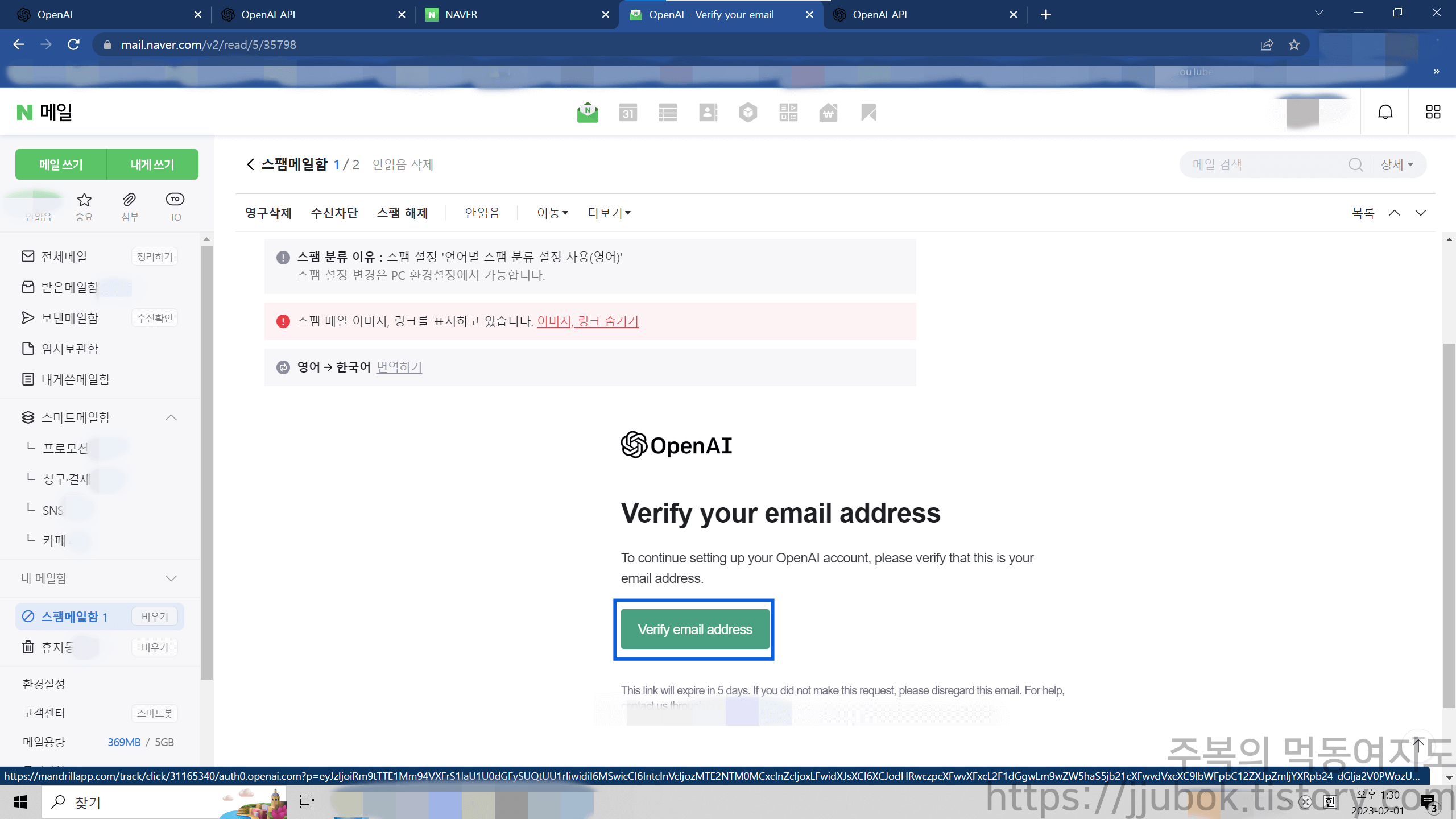Open the app grid launcher at top right
The image size is (1456, 819).
(x=1432, y=111)
